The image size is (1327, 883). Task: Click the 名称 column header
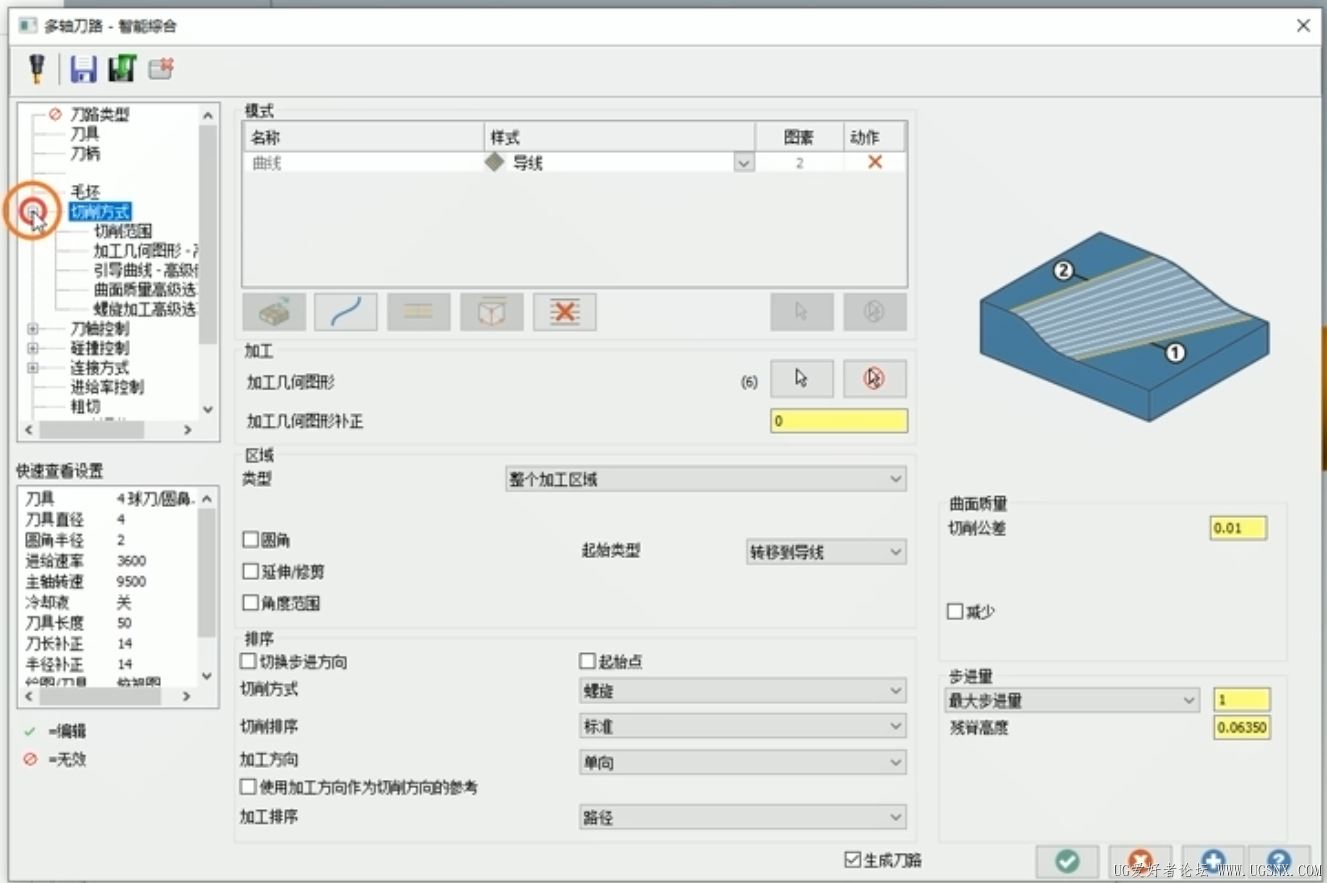tap(363, 137)
